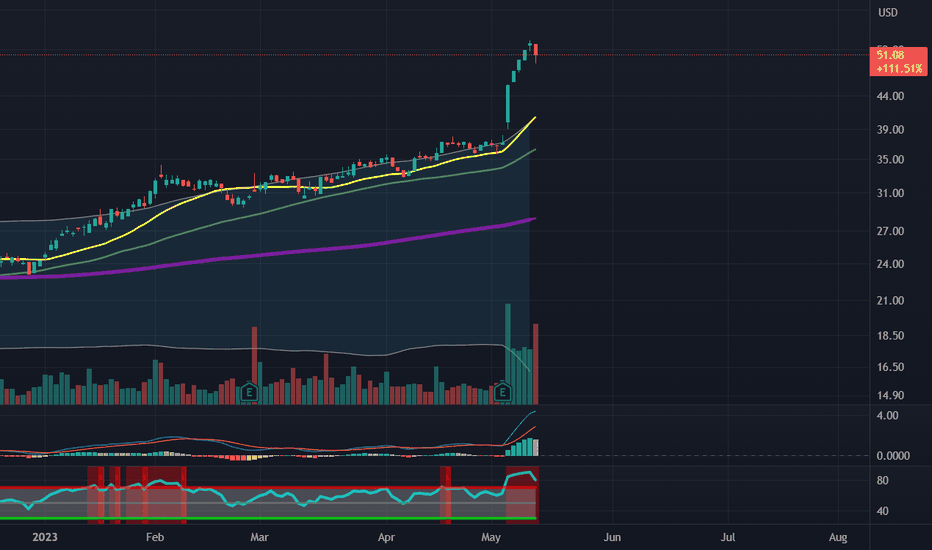932x550 pixels.
Task: Click the 27.00 price axis label
Action: (x=890, y=231)
